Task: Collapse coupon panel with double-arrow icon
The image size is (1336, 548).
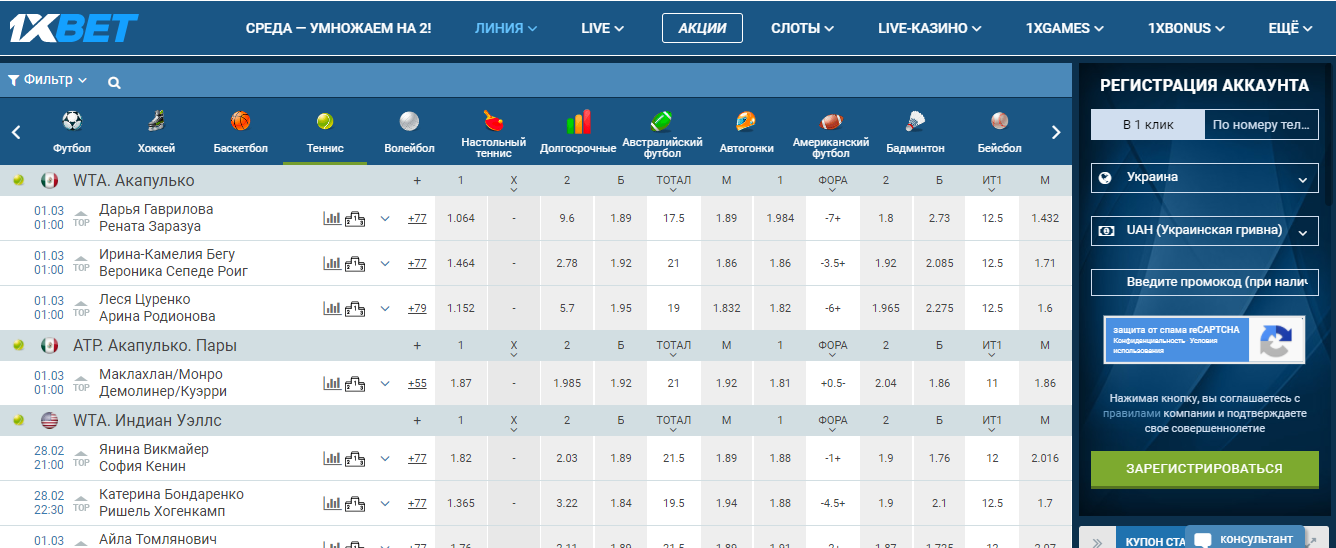Action: pyautogui.click(x=1095, y=541)
